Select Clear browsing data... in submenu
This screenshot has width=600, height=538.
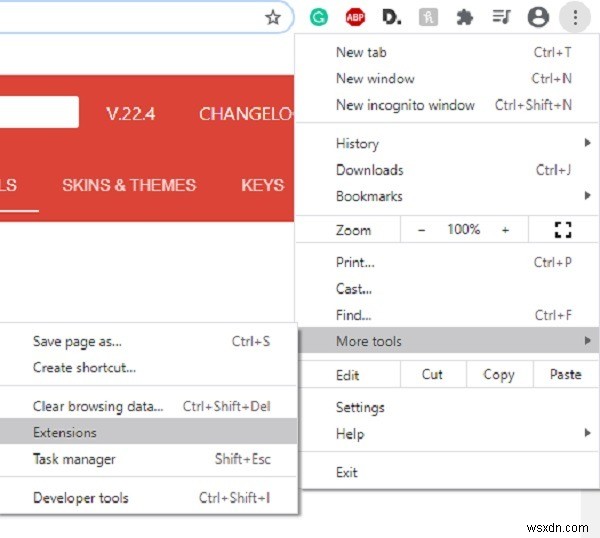(x=148, y=406)
